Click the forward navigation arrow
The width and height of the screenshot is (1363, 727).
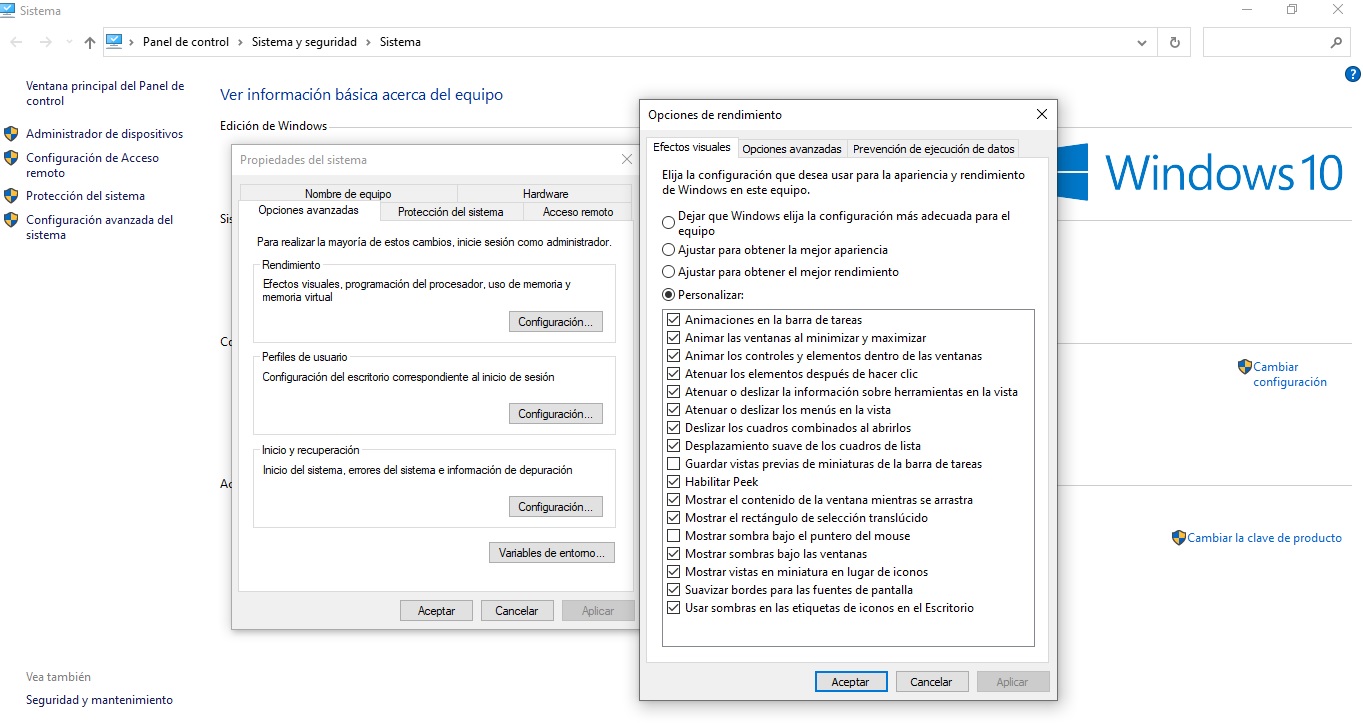pos(45,42)
